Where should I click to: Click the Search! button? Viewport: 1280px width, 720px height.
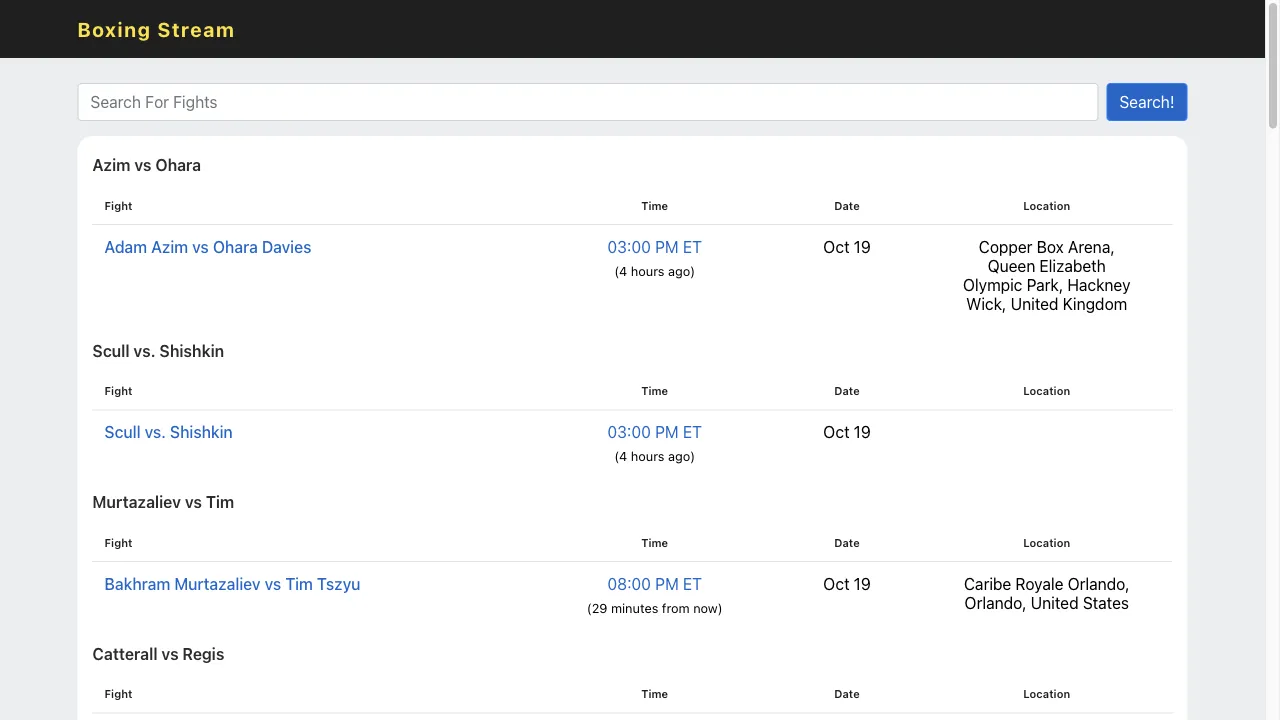pyautogui.click(x=1147, y=102)
